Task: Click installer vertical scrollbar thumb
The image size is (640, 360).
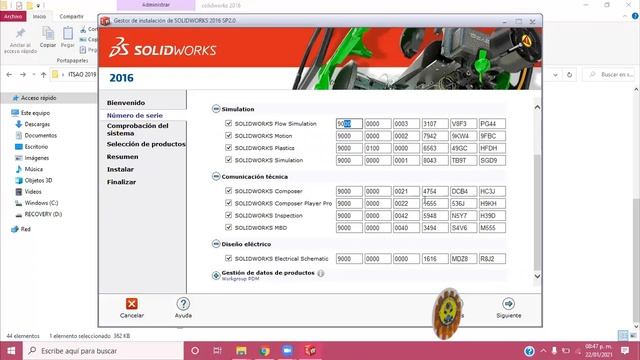Action: (537, 212)
